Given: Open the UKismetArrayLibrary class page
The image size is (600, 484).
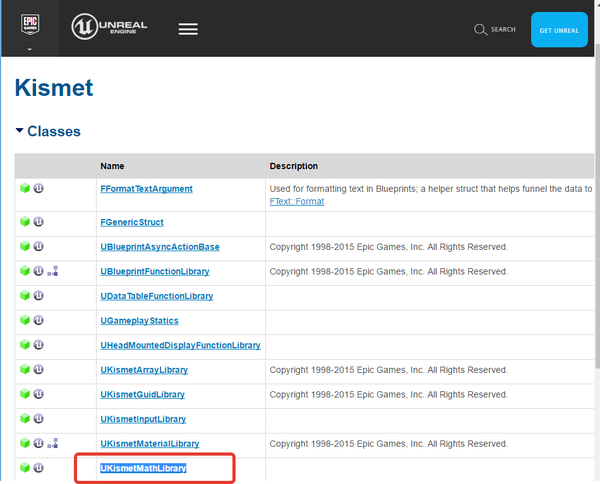Looking at the screenshot, I should click(x=144, y=370).
